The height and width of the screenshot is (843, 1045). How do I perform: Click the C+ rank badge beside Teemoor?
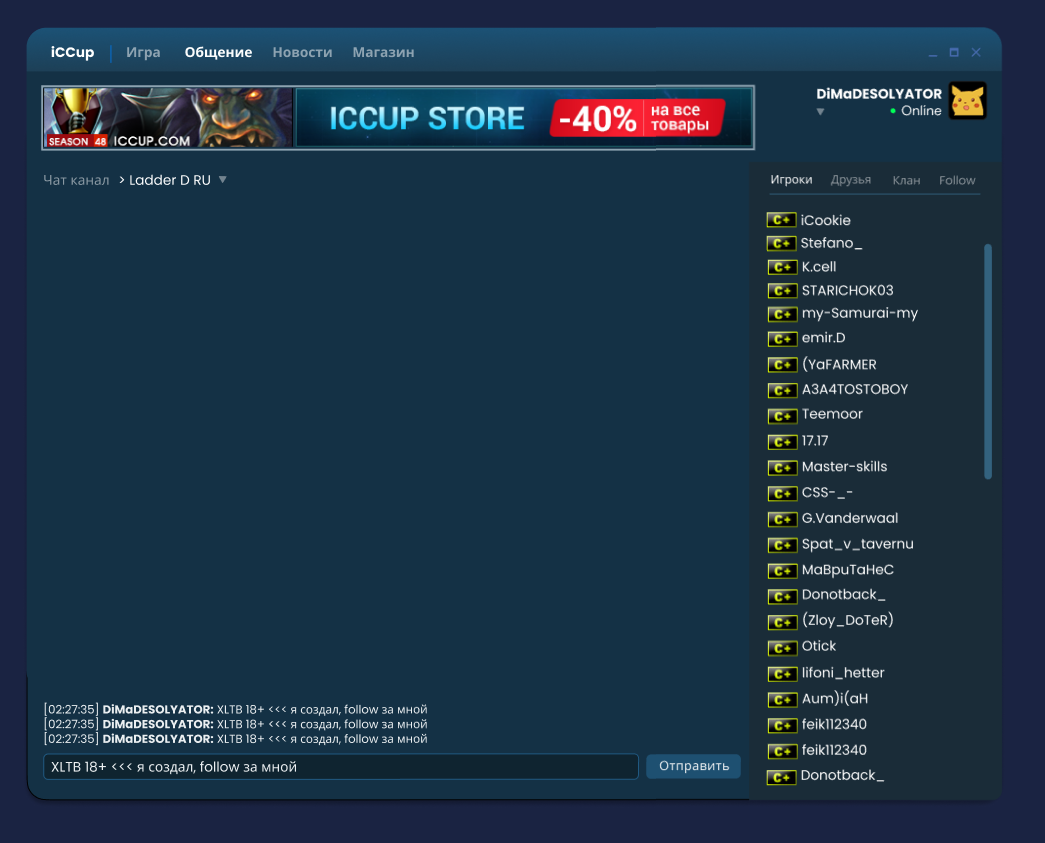(782, 416)
